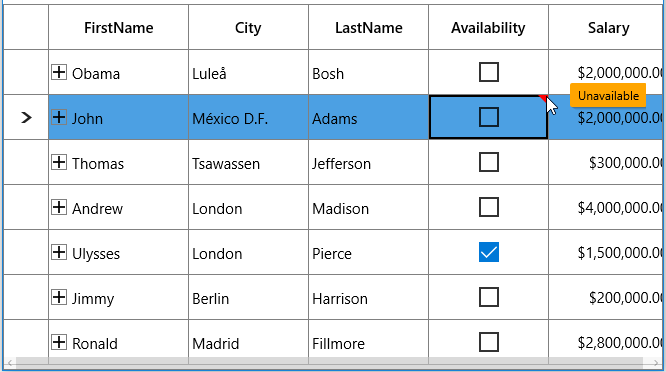Click the red error corner marker
Screen dimensions: 666x372
point(544,99)
